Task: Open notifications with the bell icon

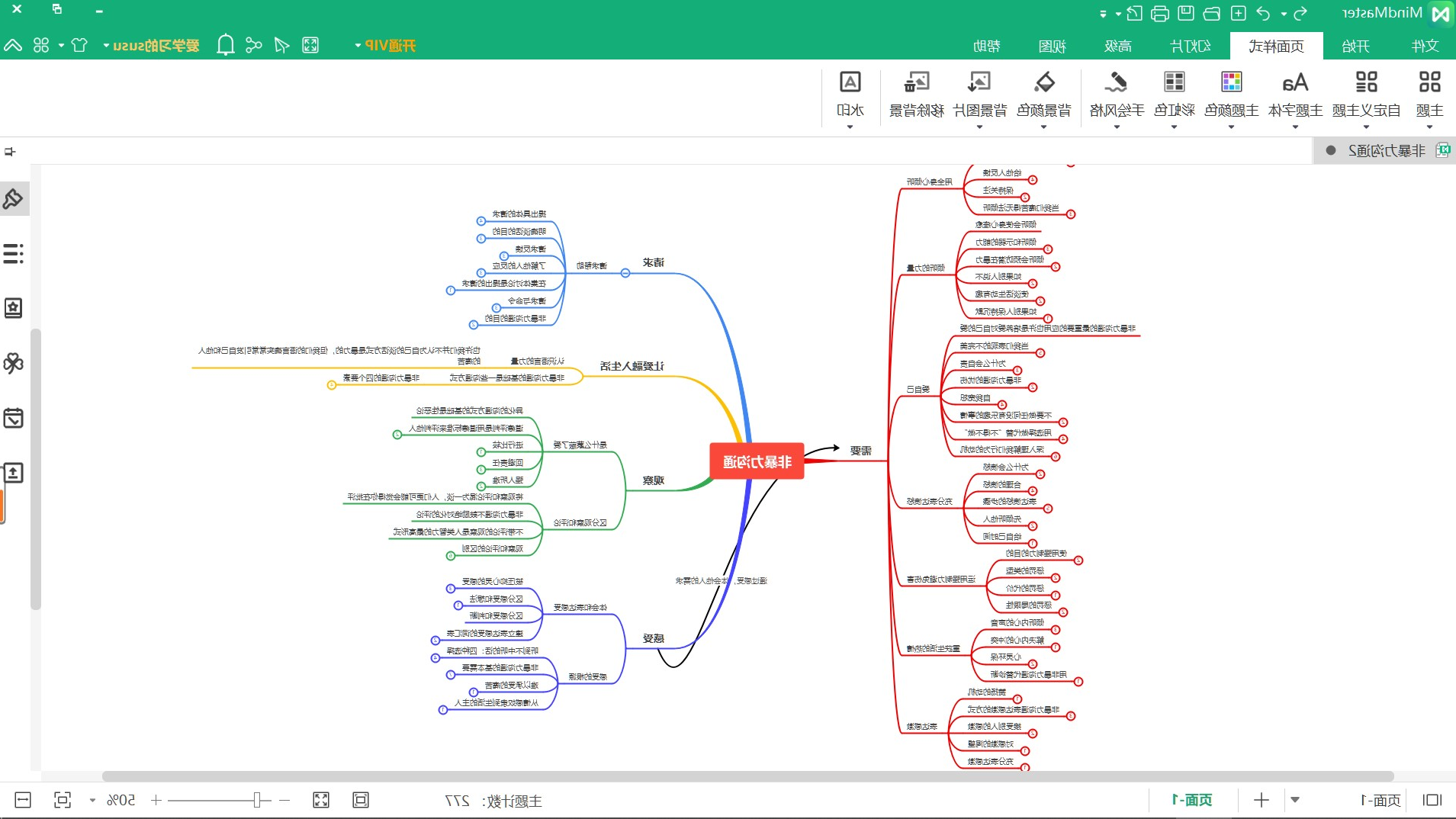Action: coord(226,45)
